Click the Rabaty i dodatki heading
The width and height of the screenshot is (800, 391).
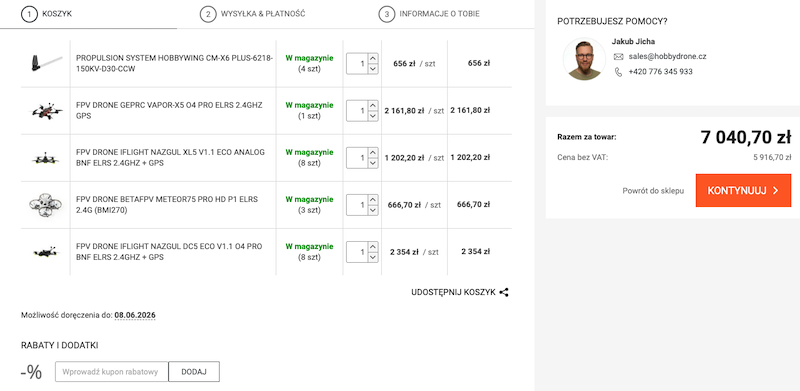[x=60, y=346]
